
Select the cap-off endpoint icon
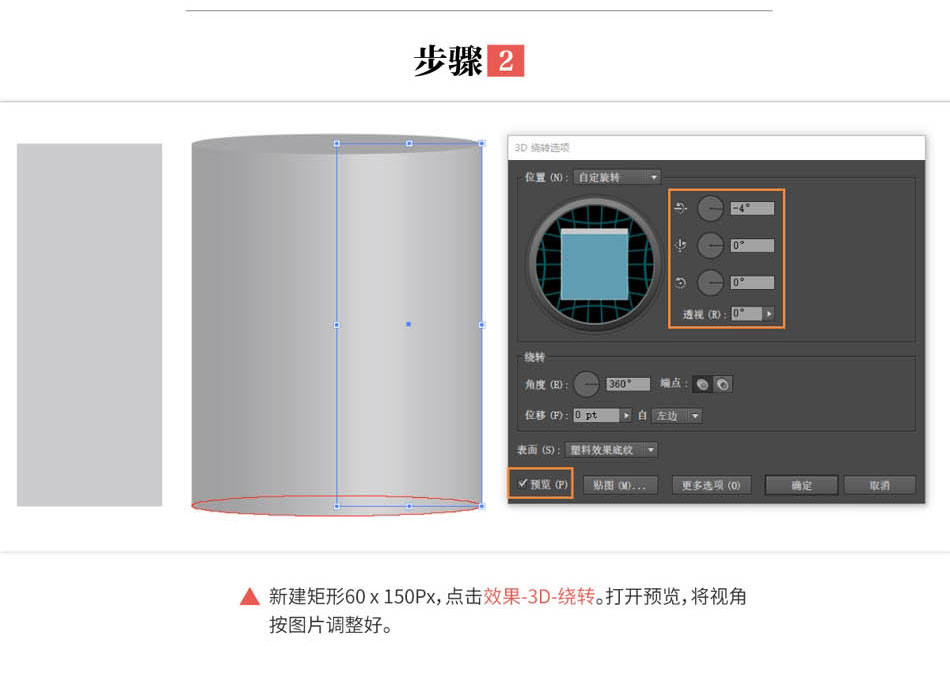click(x=722, y=384)
